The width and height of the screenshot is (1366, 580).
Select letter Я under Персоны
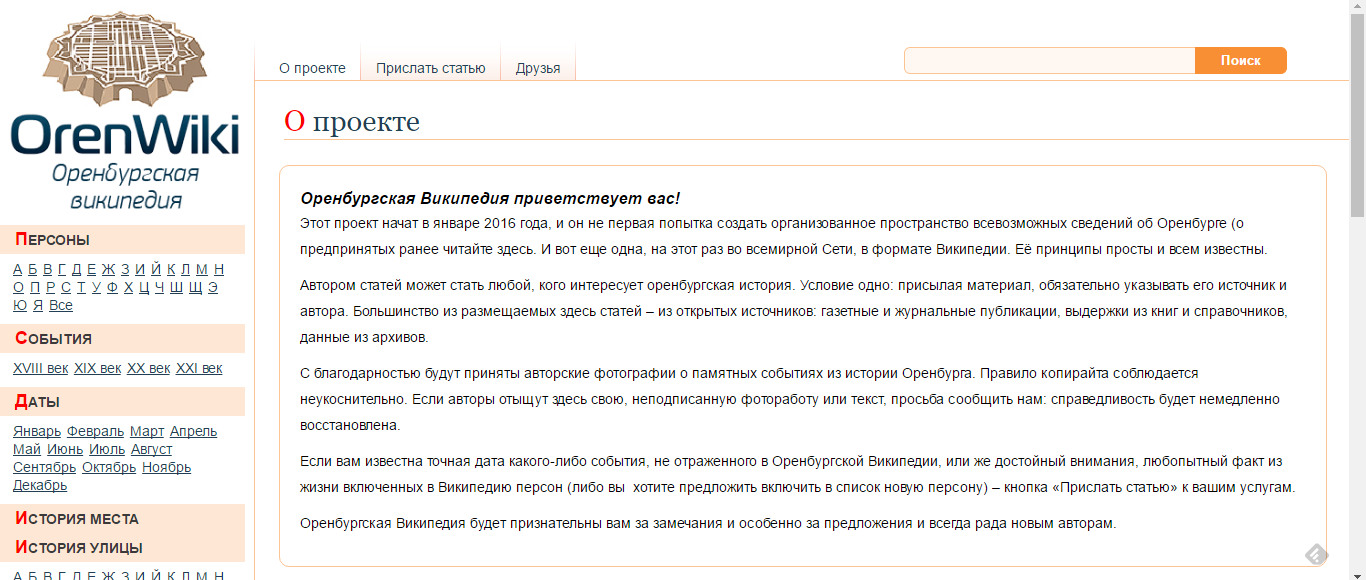tap(38, 305)
